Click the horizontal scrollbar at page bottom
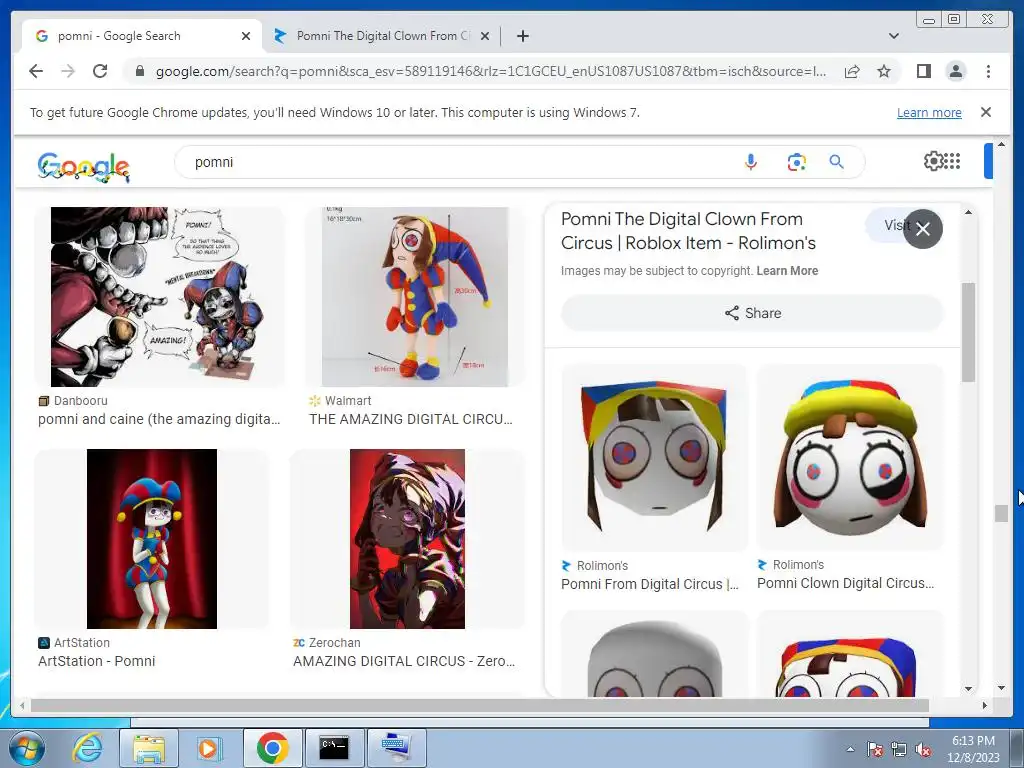The height and width of the screenshot is (768, 1024). pyautogui.click(x=480, y=705)
